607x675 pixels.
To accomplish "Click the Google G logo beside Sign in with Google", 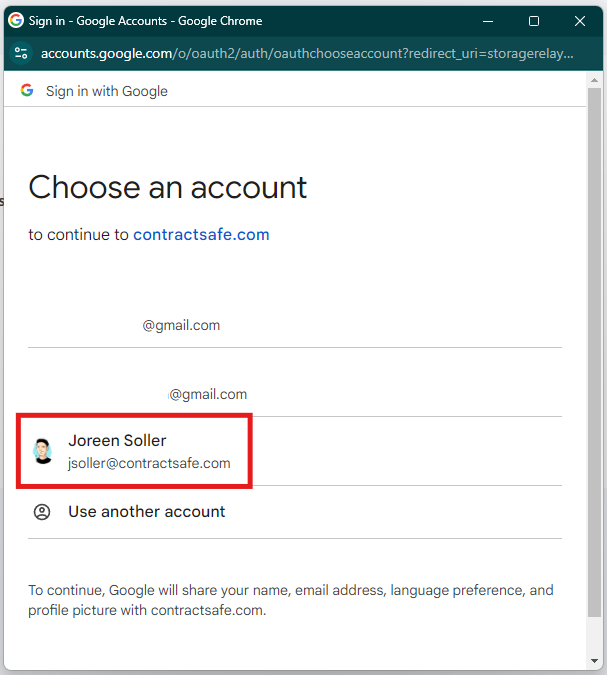I will (27, 90).
